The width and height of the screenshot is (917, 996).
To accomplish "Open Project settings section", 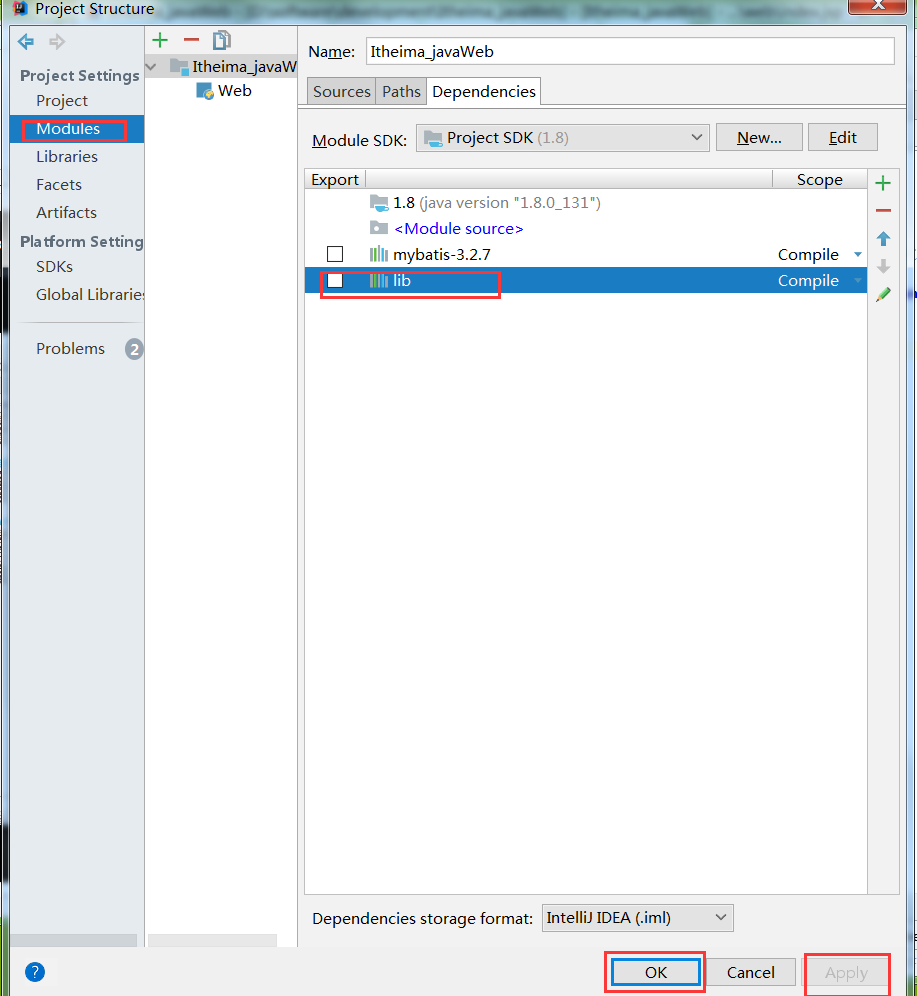I will 62,100.
